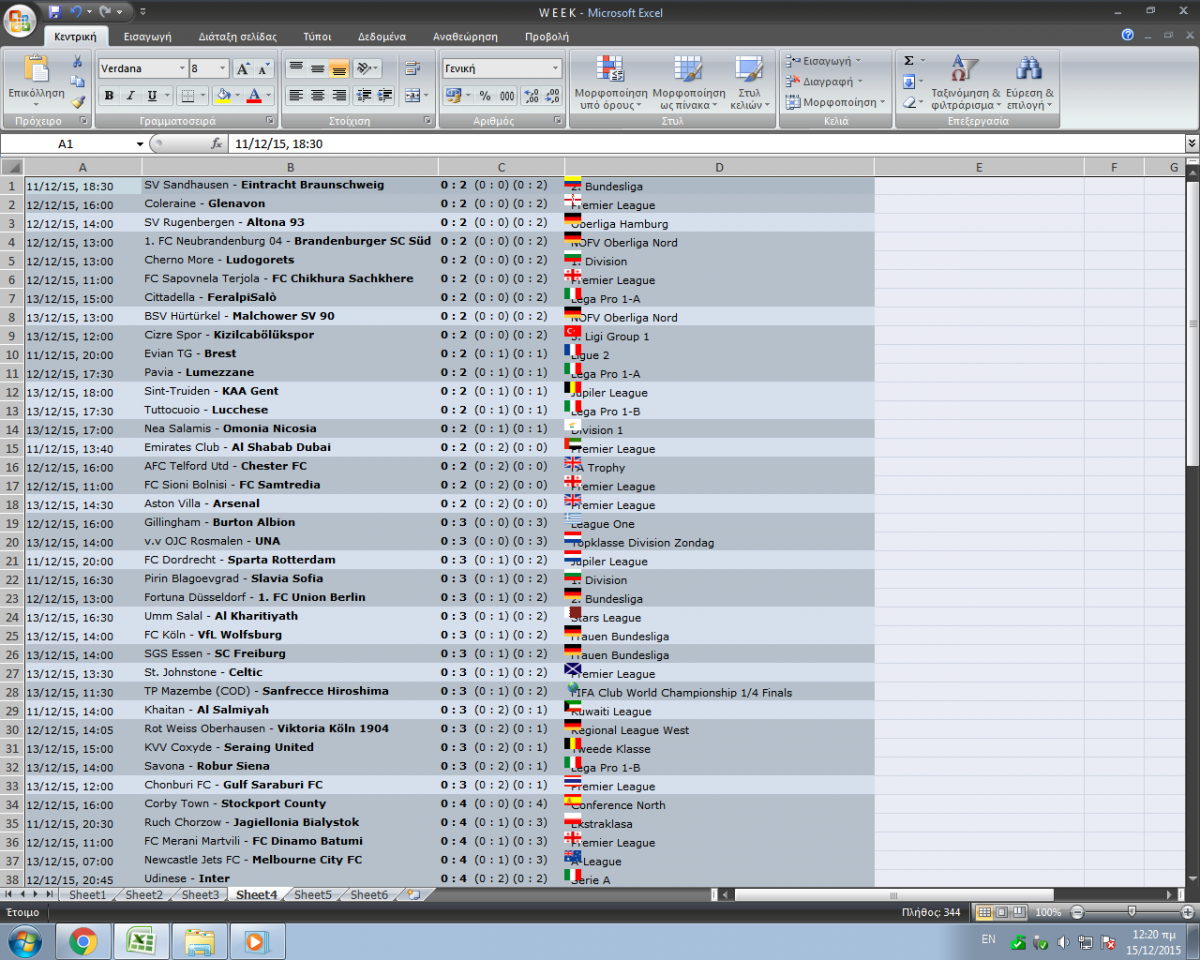Screen dimensions: 1200x960
Task: Click the Office button orb
Action: click(x=20, y=19)
